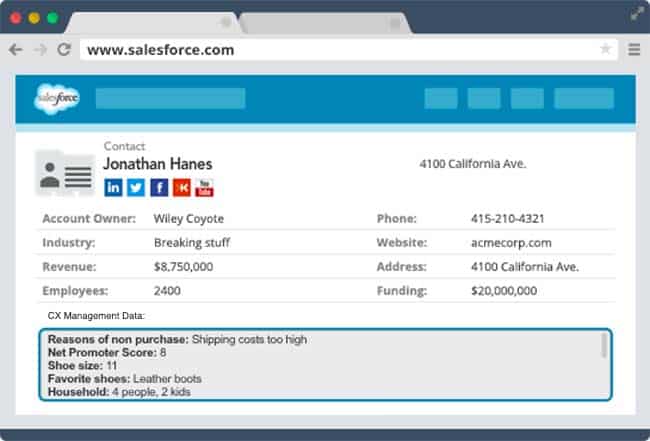Image resolution: width=650 pixels, height=441 pixels.
Task: Click the Phone field label
Action: pos(397,219)
